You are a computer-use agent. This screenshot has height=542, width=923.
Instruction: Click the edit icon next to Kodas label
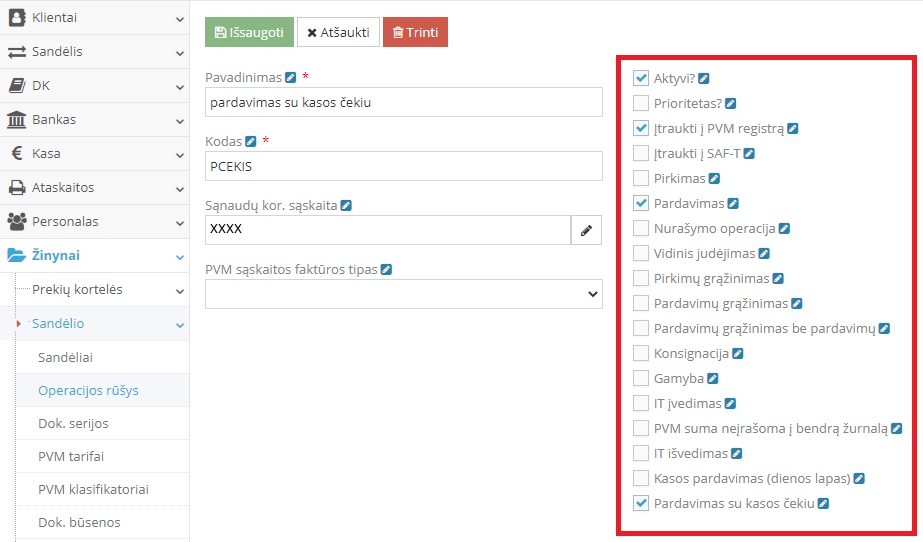tap(251, 141)
